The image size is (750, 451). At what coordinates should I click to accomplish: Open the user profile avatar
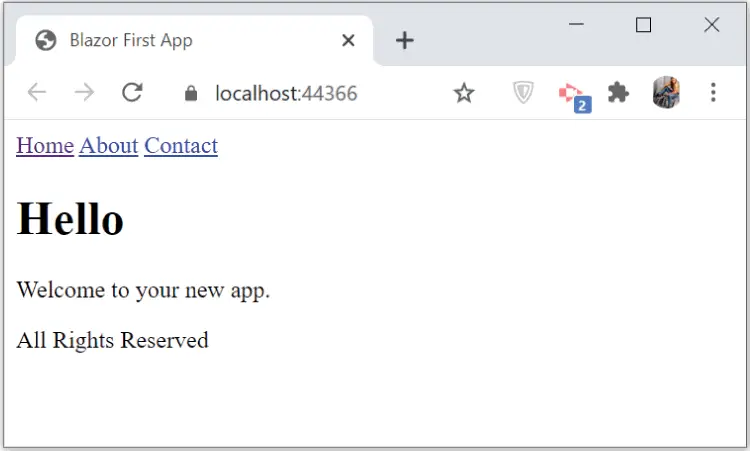(666, 92)
